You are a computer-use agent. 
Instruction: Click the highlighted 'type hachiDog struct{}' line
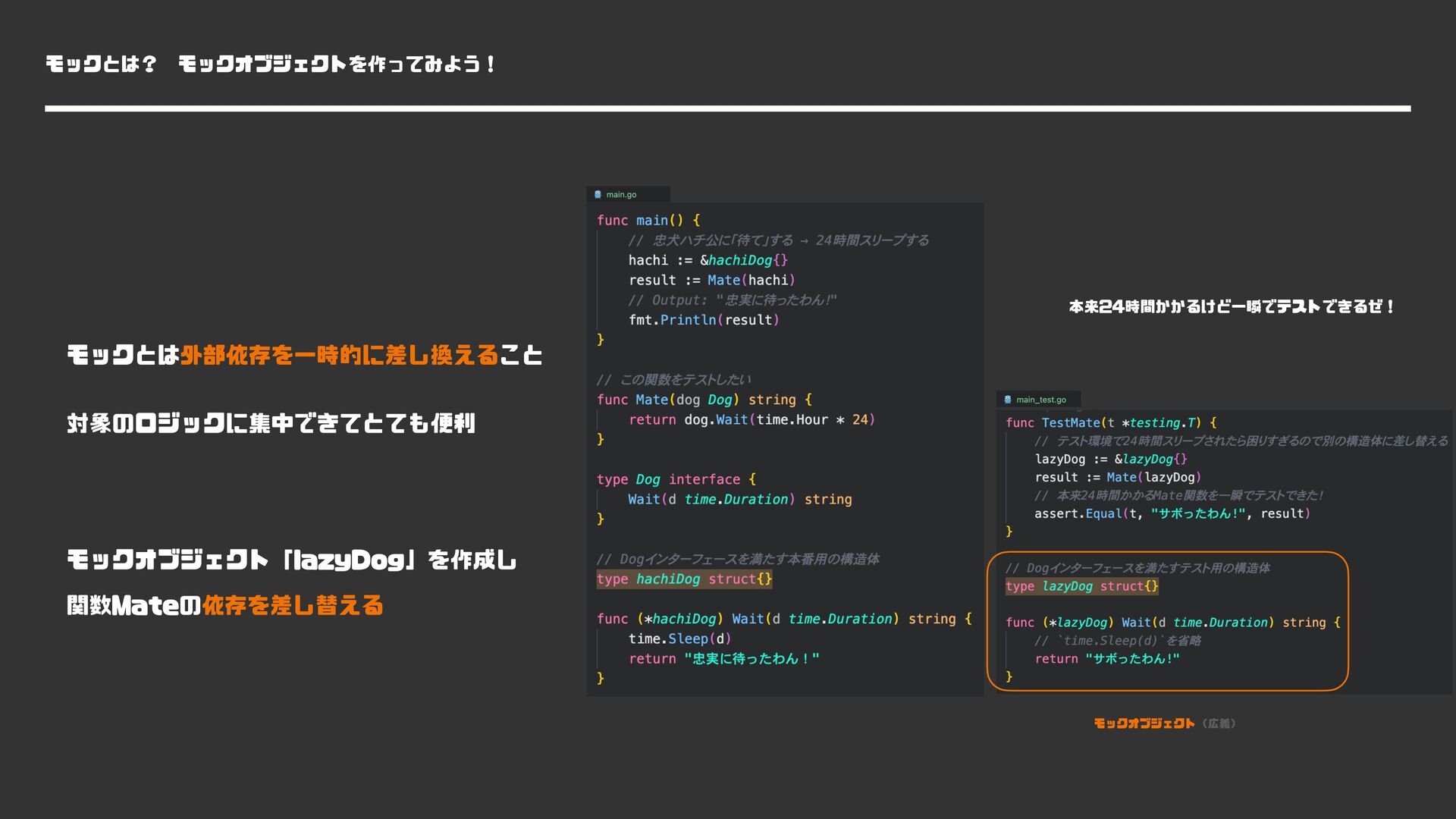[x=684, y=579]
